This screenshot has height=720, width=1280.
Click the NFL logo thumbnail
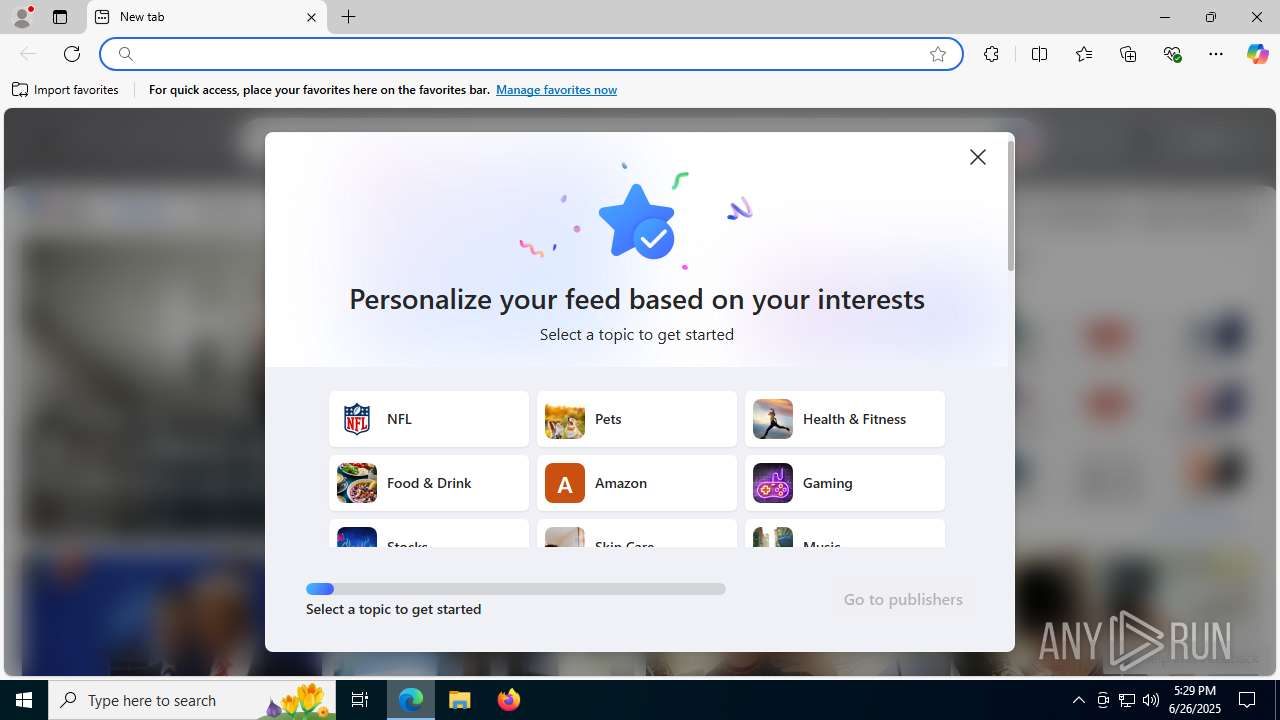[x=357, y=419]
